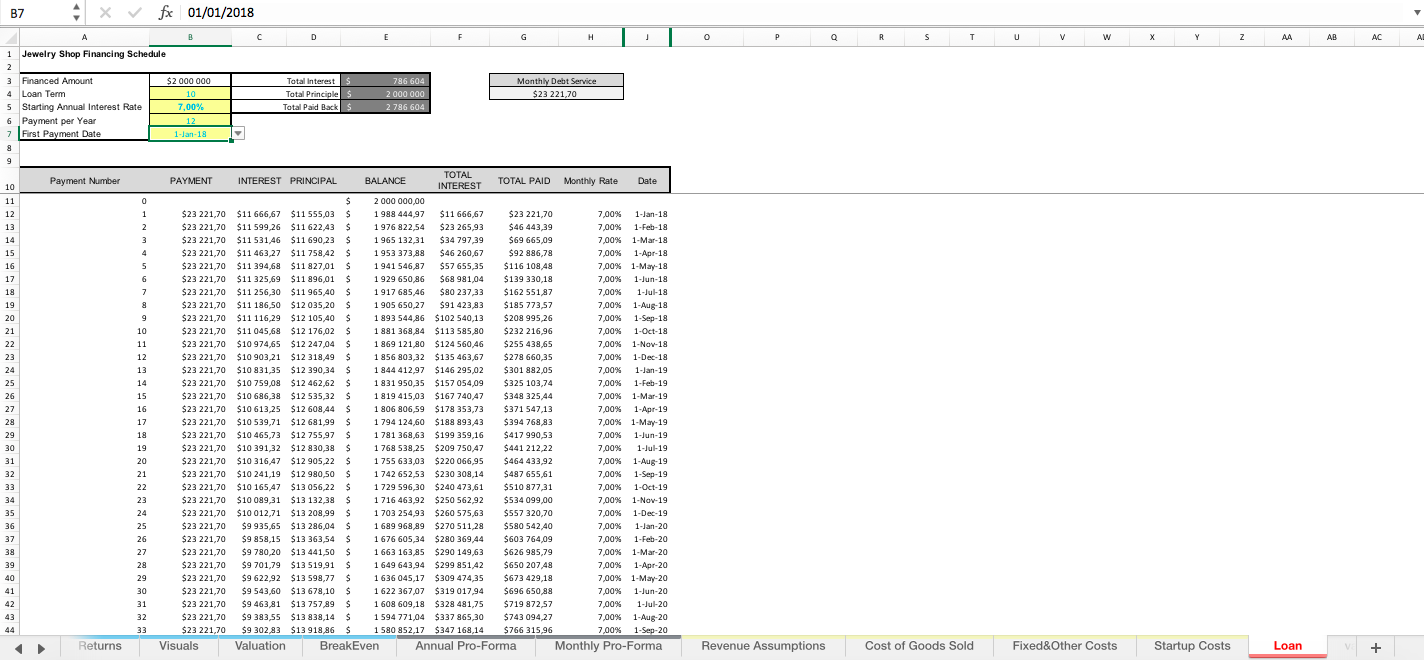This screenshot has width=1424, height=660.
Task: Select column H by clicking its header
Action: point(590,36)
